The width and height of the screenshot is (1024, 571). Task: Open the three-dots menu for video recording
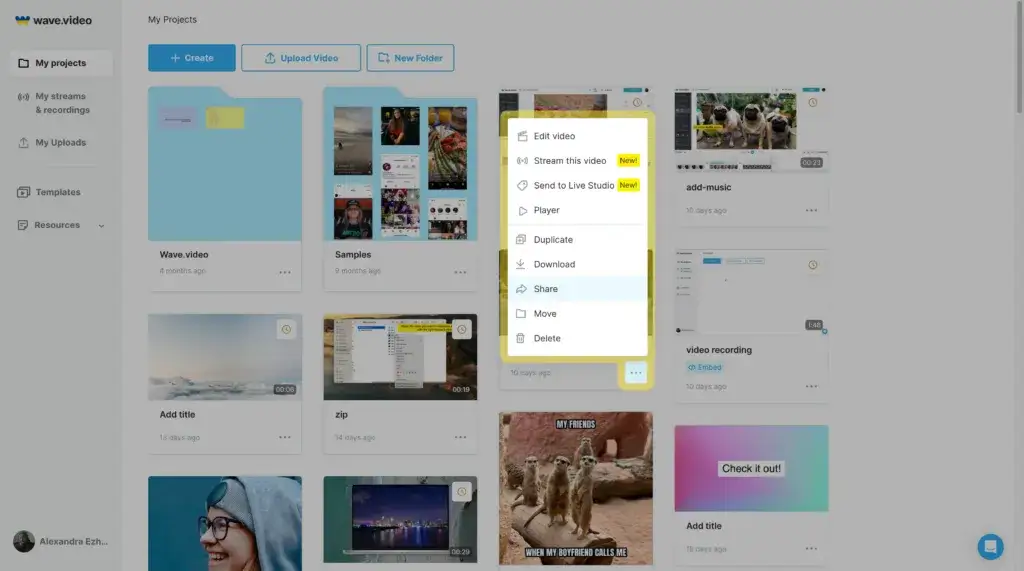click(811, 386)
